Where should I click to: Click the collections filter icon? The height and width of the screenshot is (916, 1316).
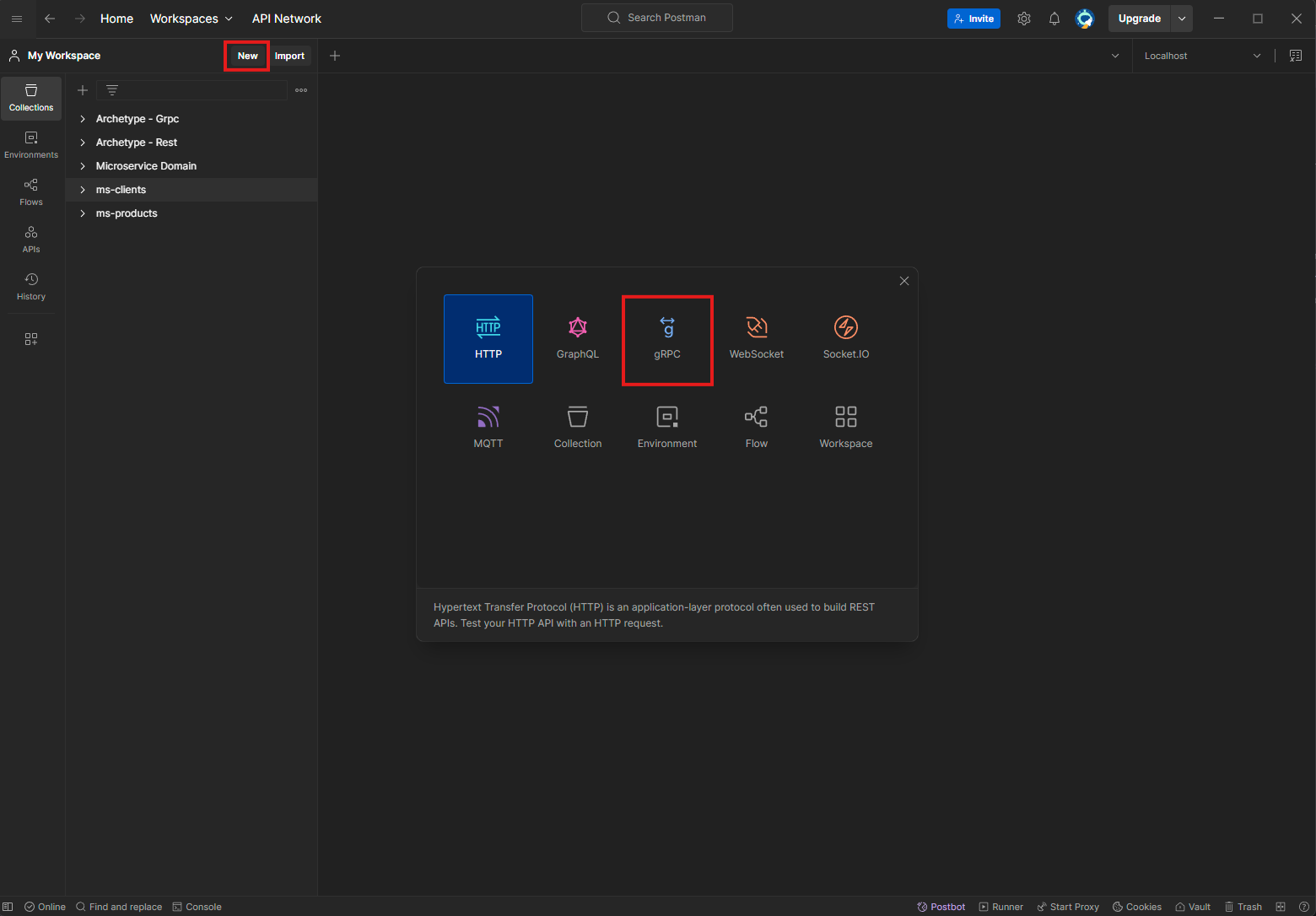112,90
